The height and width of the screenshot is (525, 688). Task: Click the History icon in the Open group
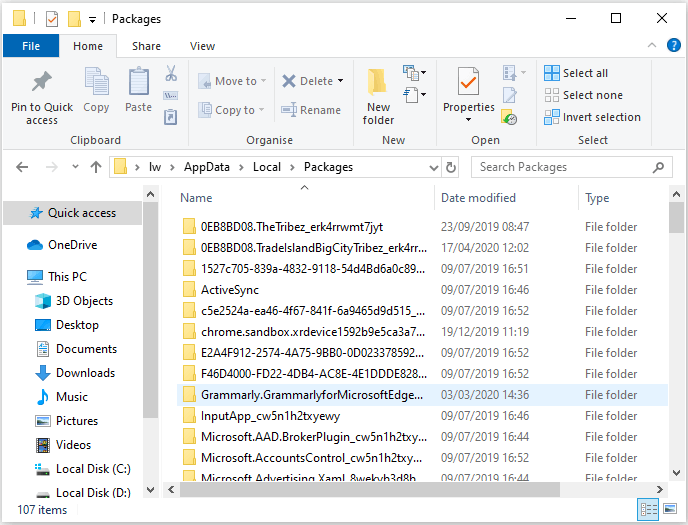pos(509,117)
